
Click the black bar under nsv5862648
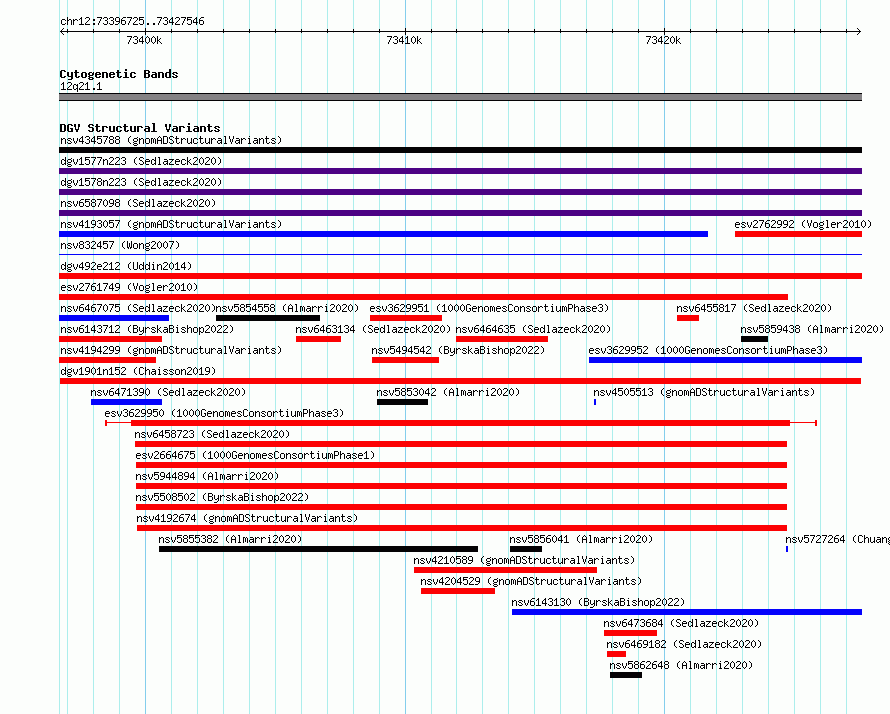click(626, 675)
